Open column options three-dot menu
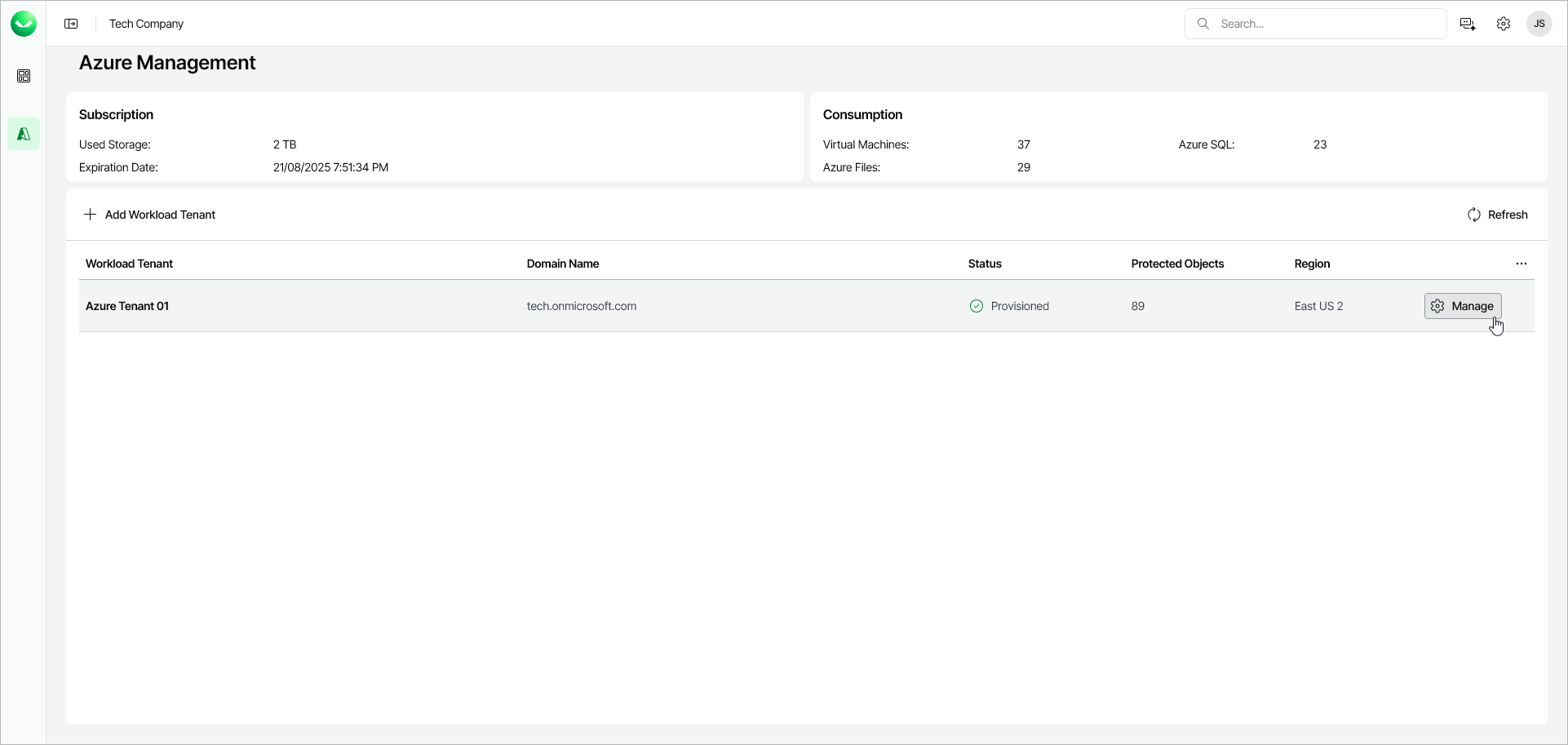This screenshot has height=745, width=1568. click(x=1521, y=264)
